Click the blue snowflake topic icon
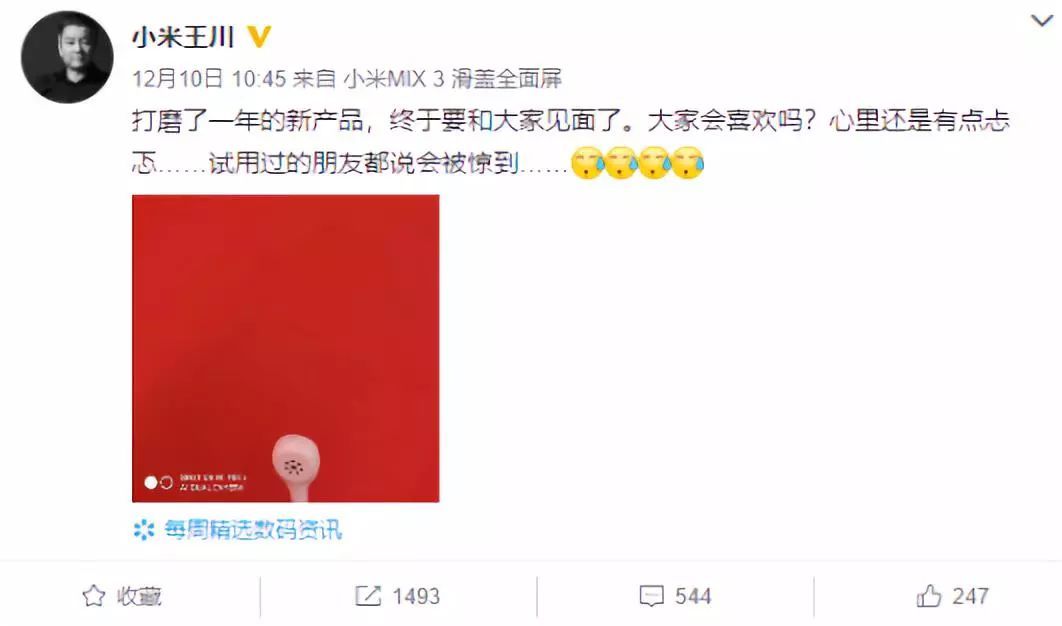The width and height of the screenshot is (1062, 626). click(x=144, y=530)
